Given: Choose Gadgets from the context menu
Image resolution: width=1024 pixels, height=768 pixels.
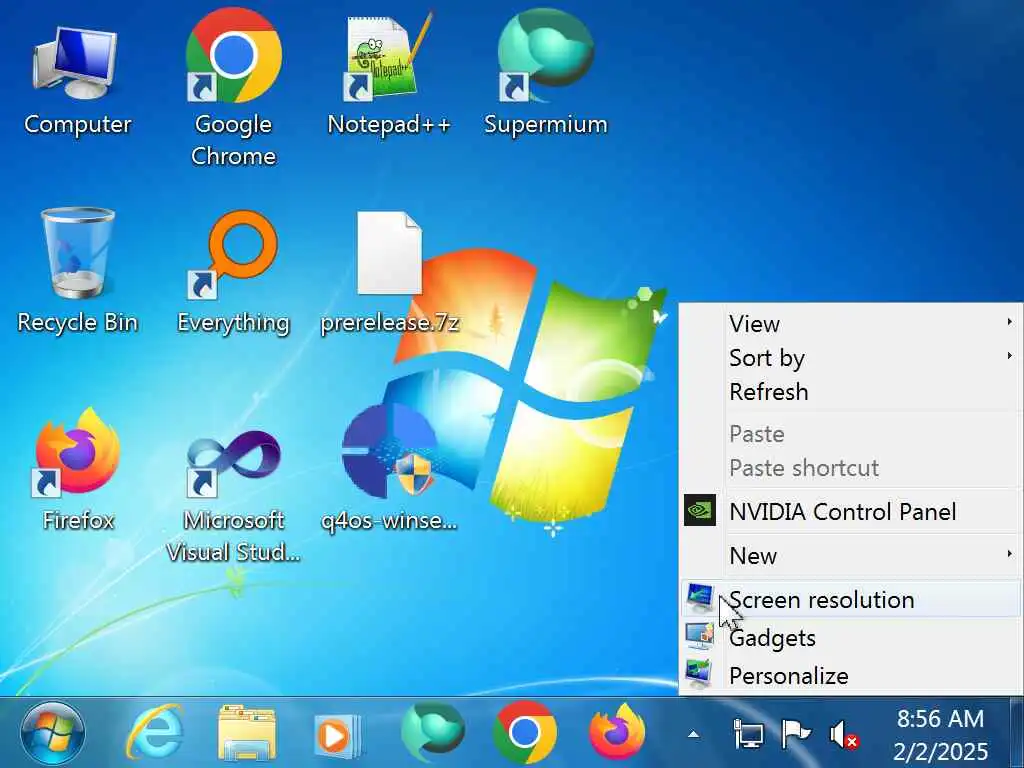Looking at the screenshot, I should pyautogui.click(x=851, y=637).
